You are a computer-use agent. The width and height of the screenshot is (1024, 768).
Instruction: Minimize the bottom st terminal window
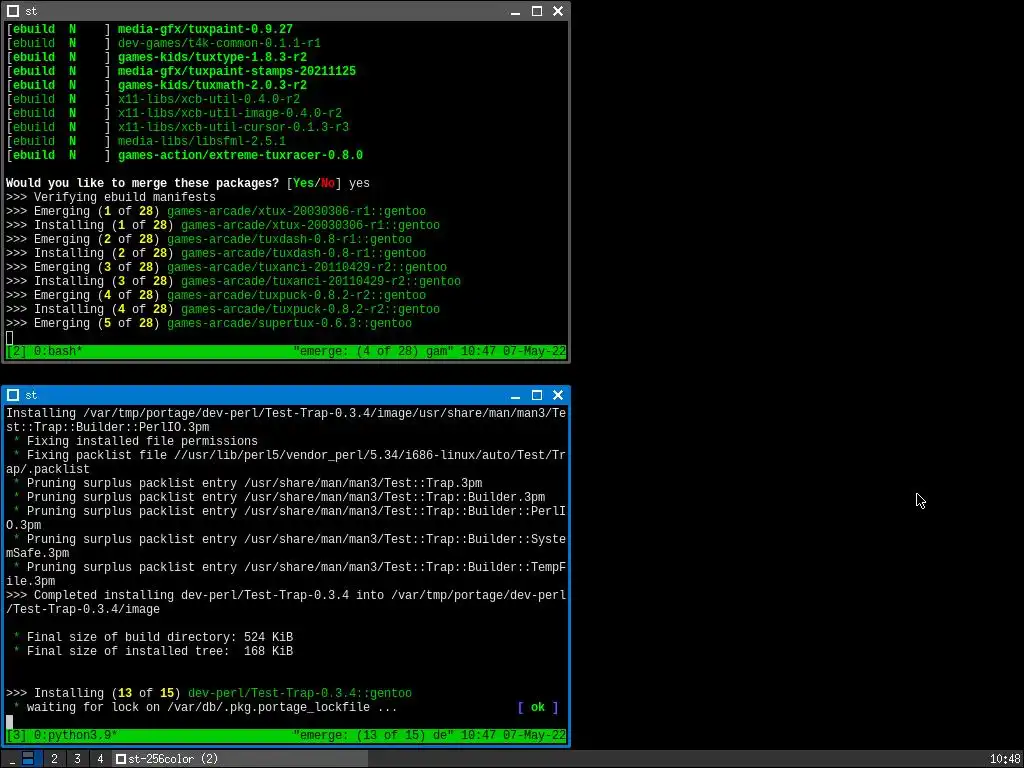coord(515,395)
